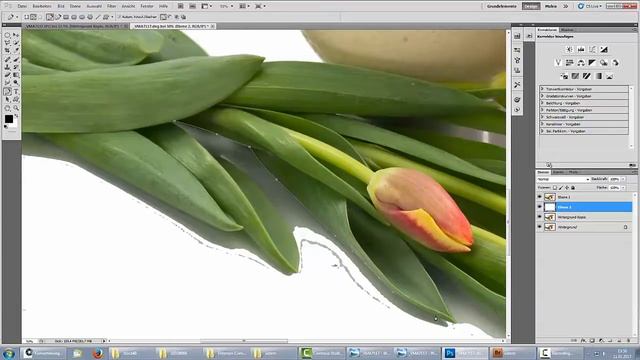Select the Zoom tool in toolbox
This screenshot has width=640, height=360.
coord(16,108)
